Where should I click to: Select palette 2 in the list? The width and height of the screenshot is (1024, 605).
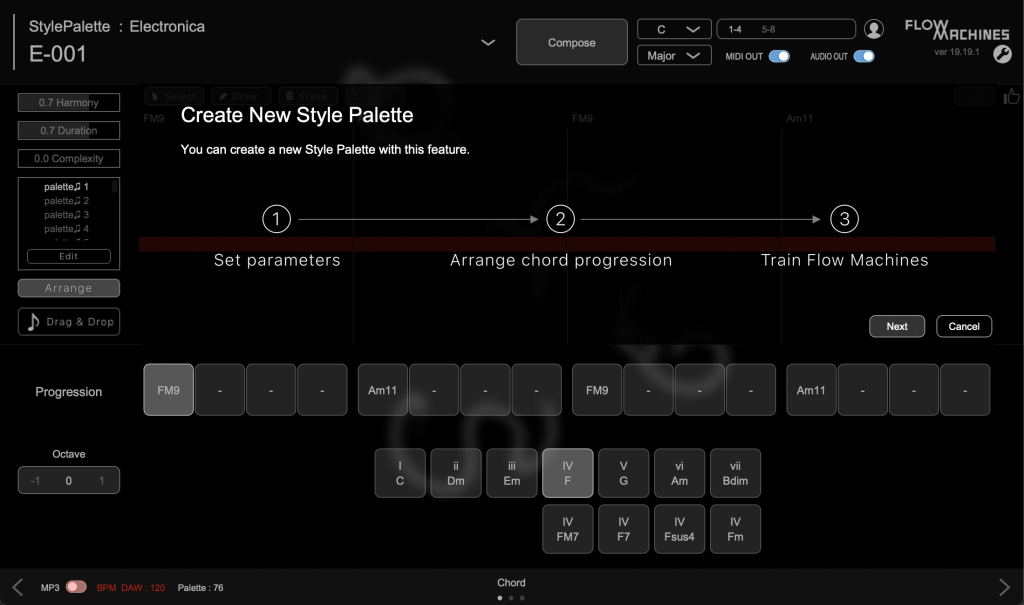click(x=66, y=201)
